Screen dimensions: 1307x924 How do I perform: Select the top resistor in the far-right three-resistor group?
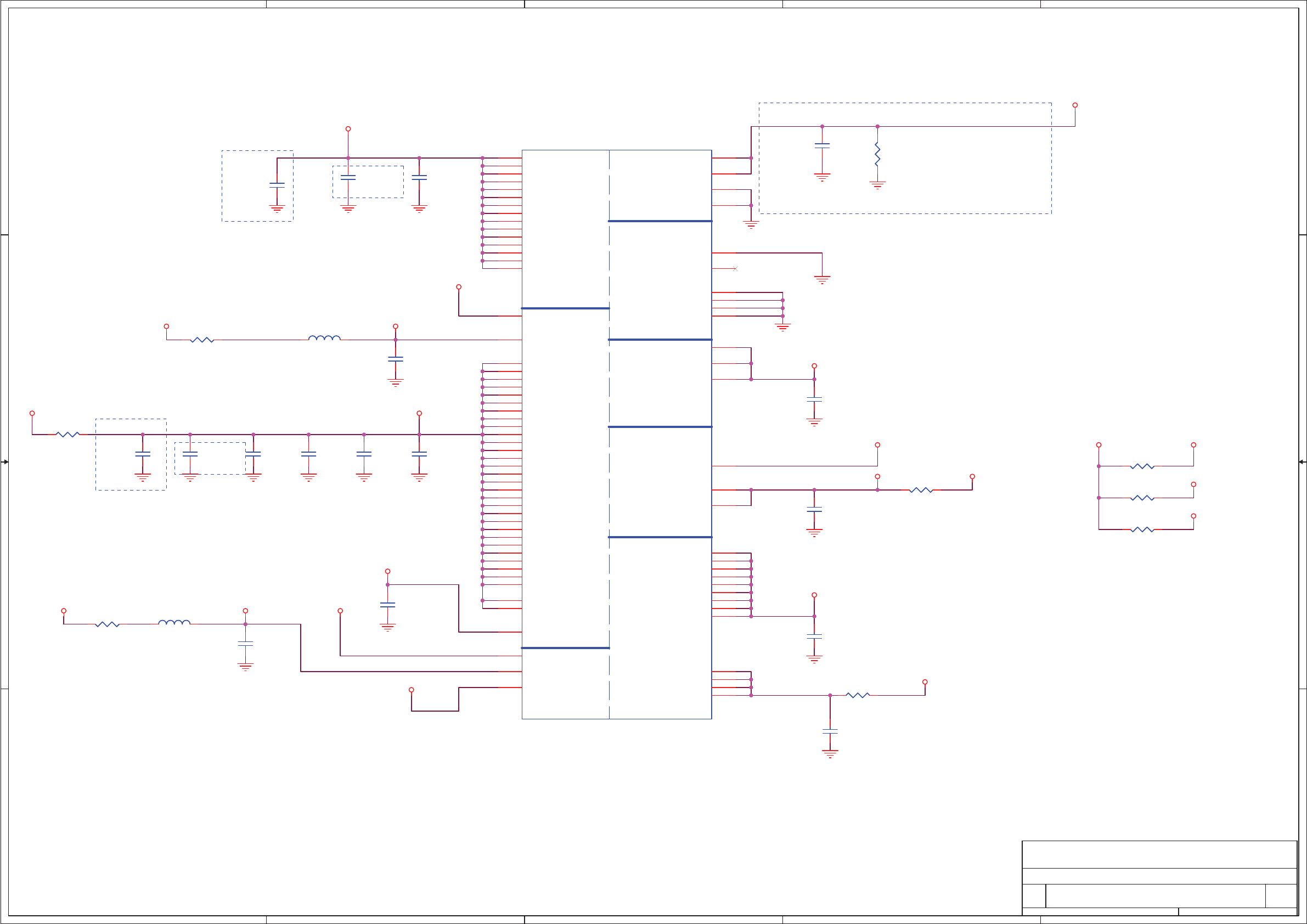tap(1142, 466)
